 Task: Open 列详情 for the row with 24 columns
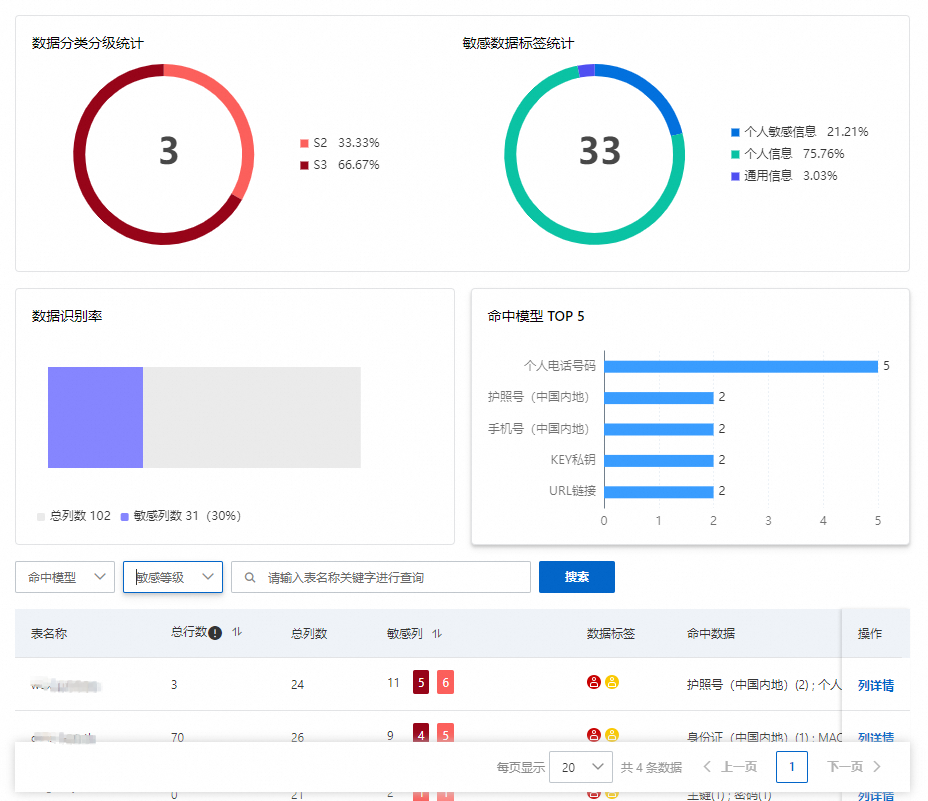click(875, 685)
